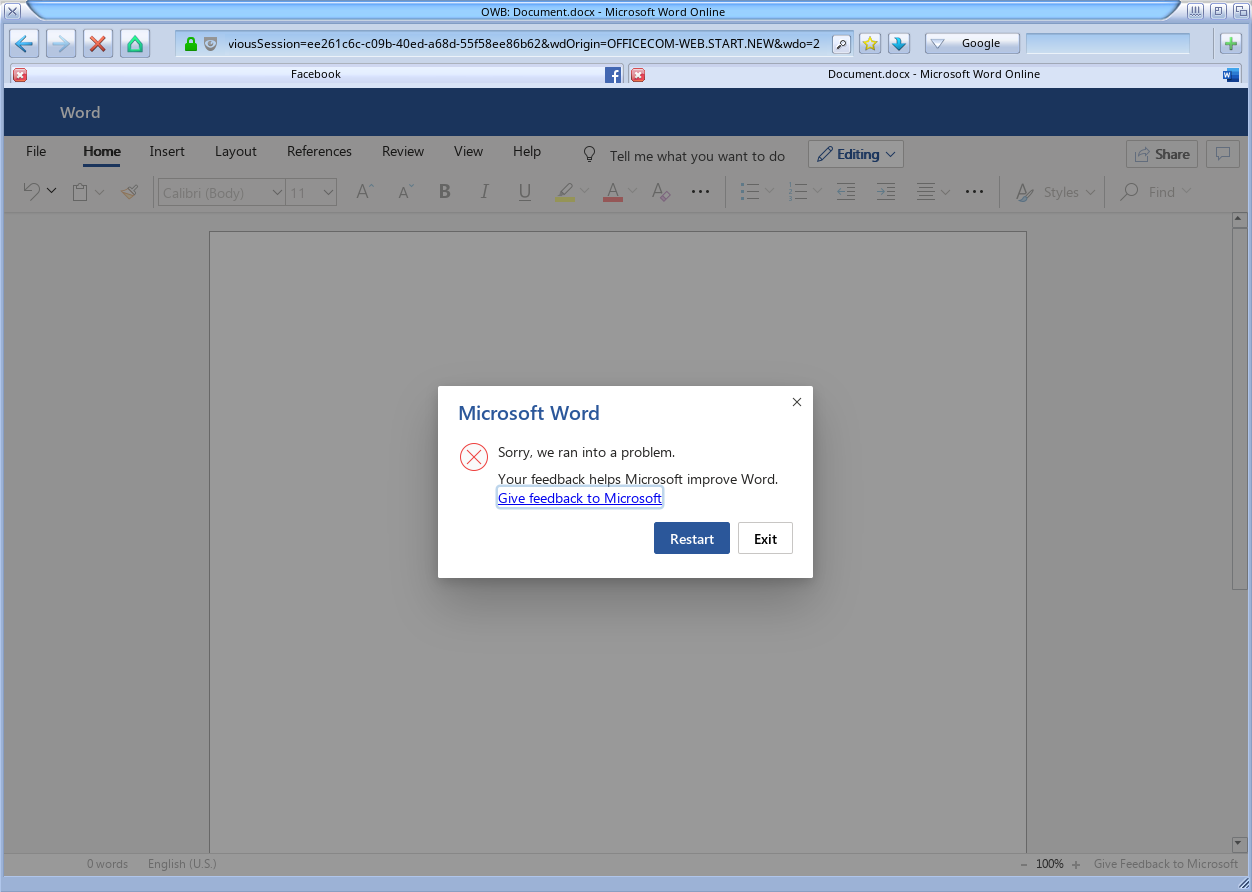Screen dimensions: 1252x892
Task: Click Give feedback to Microsoft link in dialog
Action: [x=580, y=498]
